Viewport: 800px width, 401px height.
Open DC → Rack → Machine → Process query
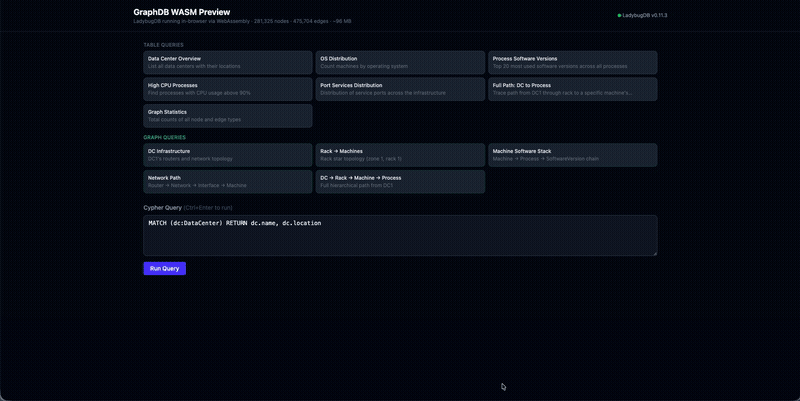(400, 182)
